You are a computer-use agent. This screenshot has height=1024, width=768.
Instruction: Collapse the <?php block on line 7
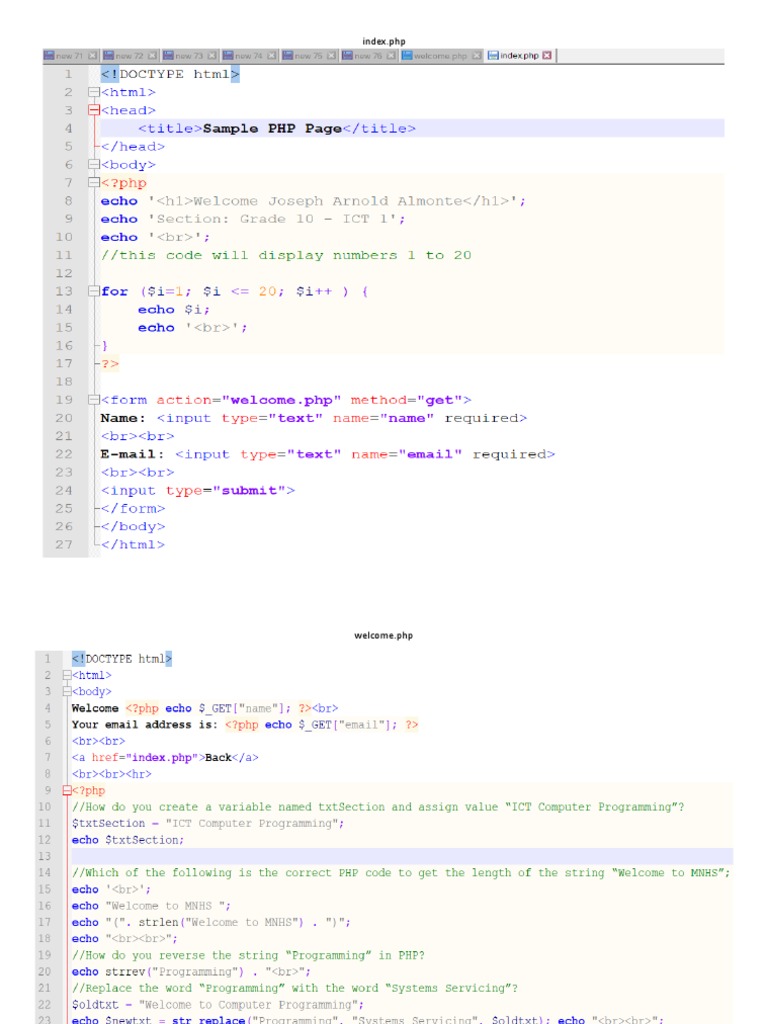pyautogui.click(x=93, y=183)
